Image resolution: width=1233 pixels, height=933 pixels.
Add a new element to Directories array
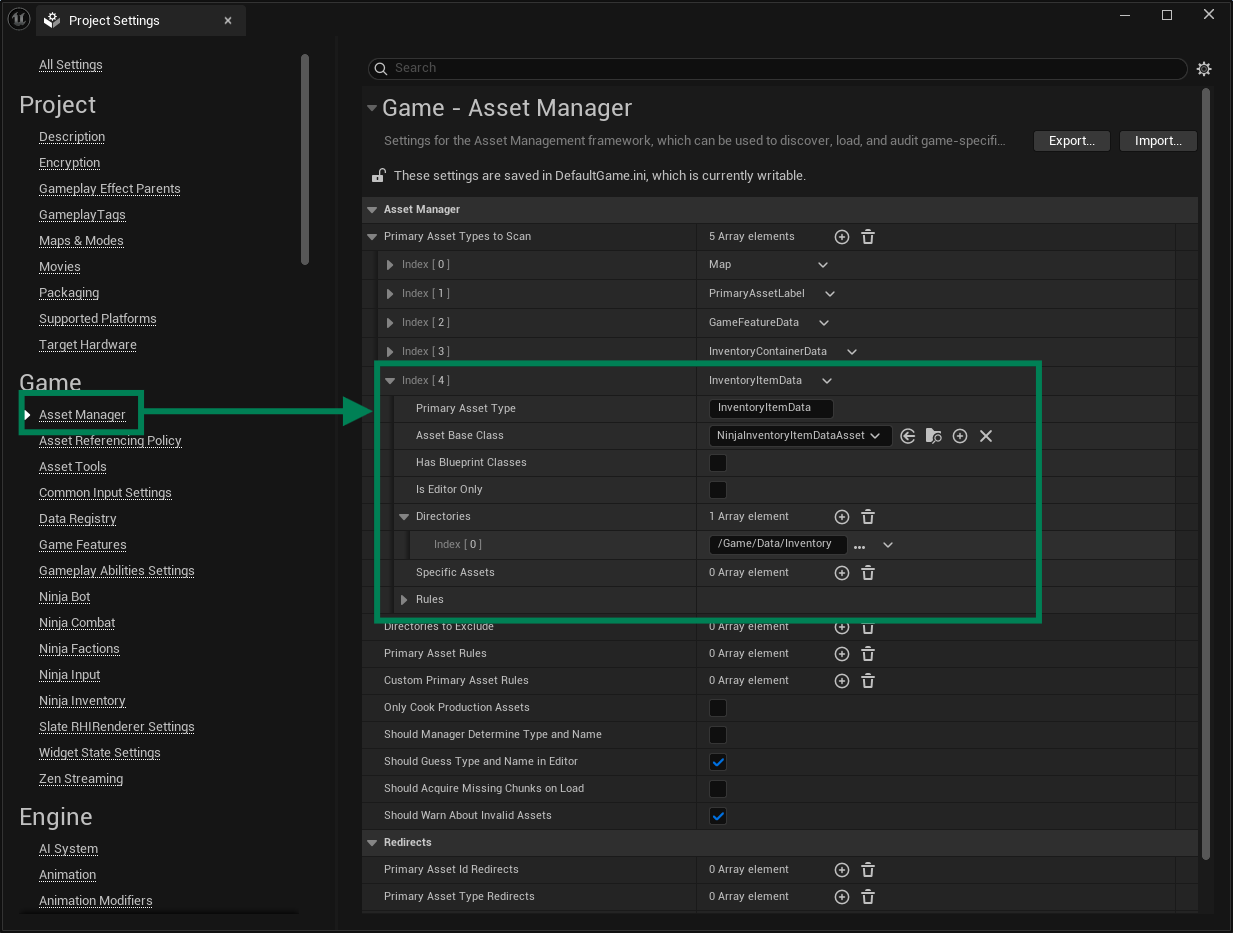click(841, 516)
